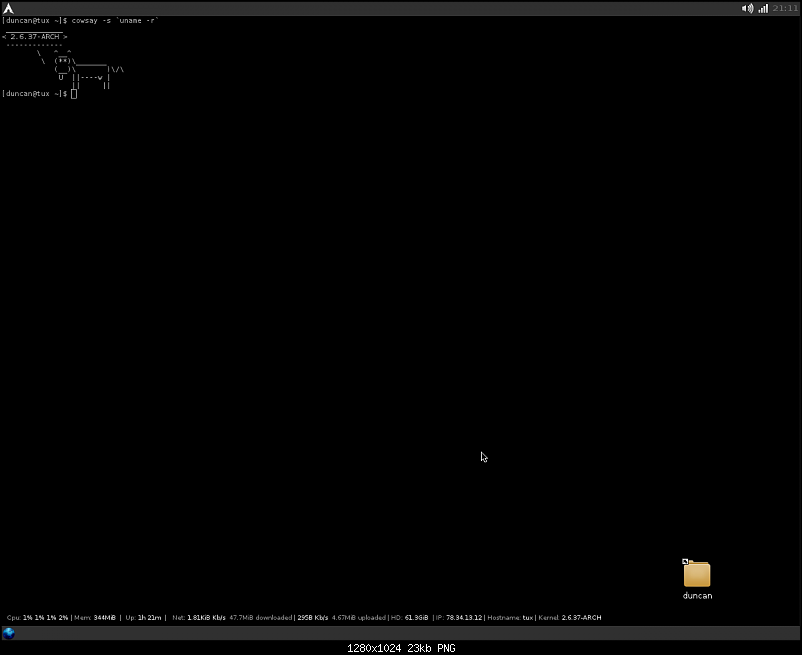Viewport: 802px width, 655px height.
Task: Click the 2.6.37-ARCH speech bubble text
Action: tap(35, 36)
